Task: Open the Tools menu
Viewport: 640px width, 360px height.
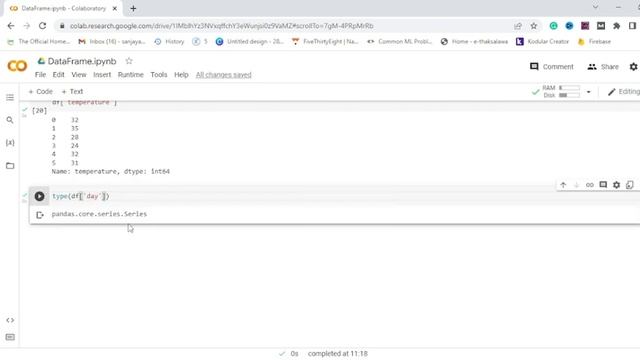Action: click(x=159, y=75)
